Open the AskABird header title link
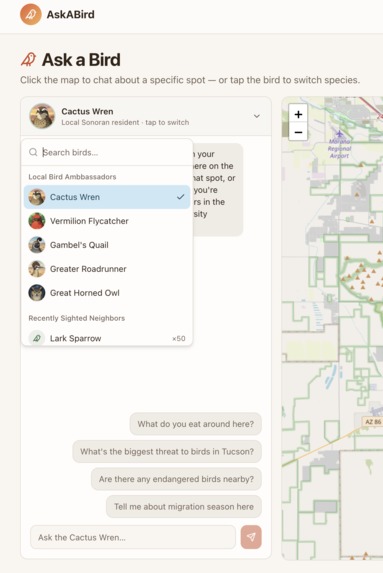Image resolution: width=383 pixels, height=573 pixels. [71, 15]
